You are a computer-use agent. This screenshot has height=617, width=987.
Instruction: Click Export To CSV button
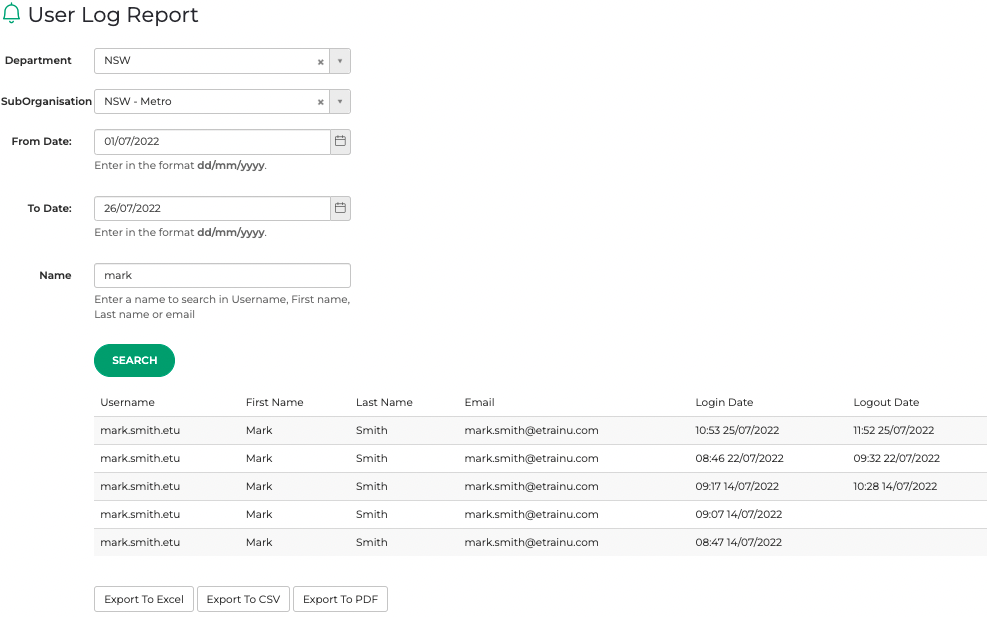243,599
